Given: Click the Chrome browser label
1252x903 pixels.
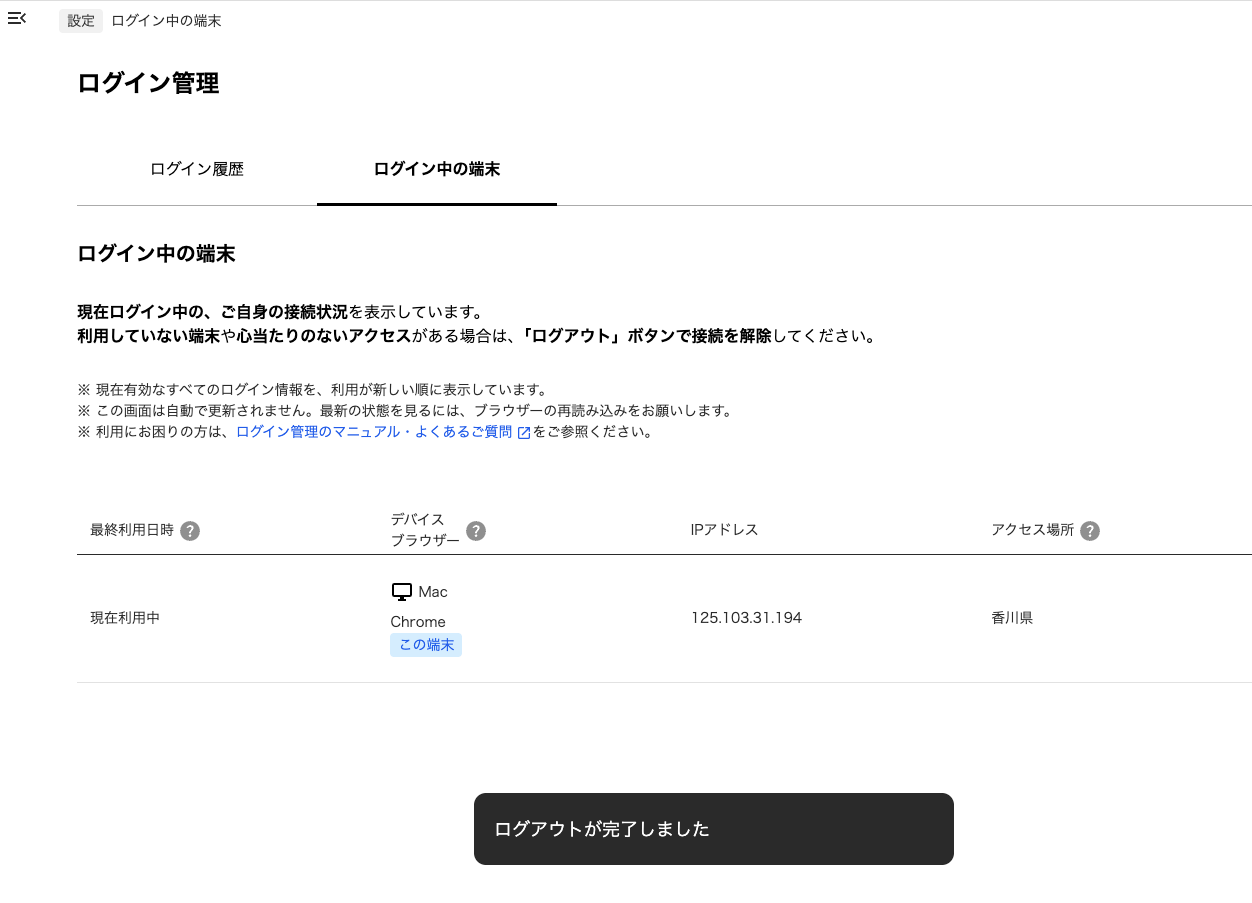Looking at the screenshot, I should pos(417,621).
